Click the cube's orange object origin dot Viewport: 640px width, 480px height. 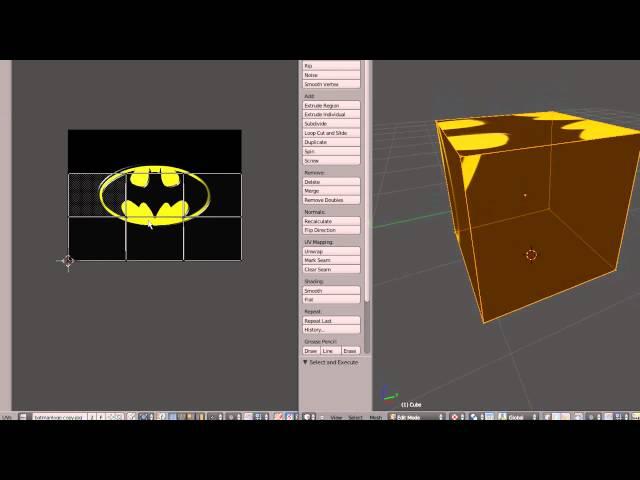click(525, 195)
